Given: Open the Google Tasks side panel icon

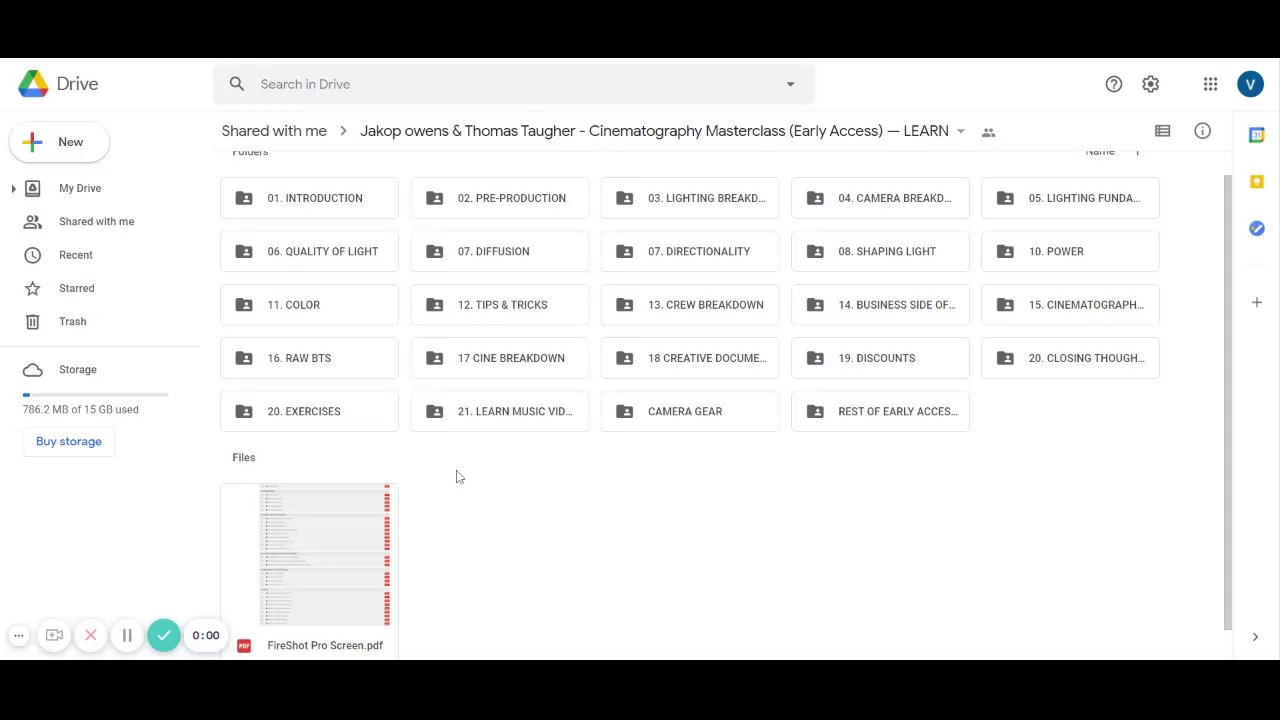Looking at the screenshot, I should click(1257, 229).
